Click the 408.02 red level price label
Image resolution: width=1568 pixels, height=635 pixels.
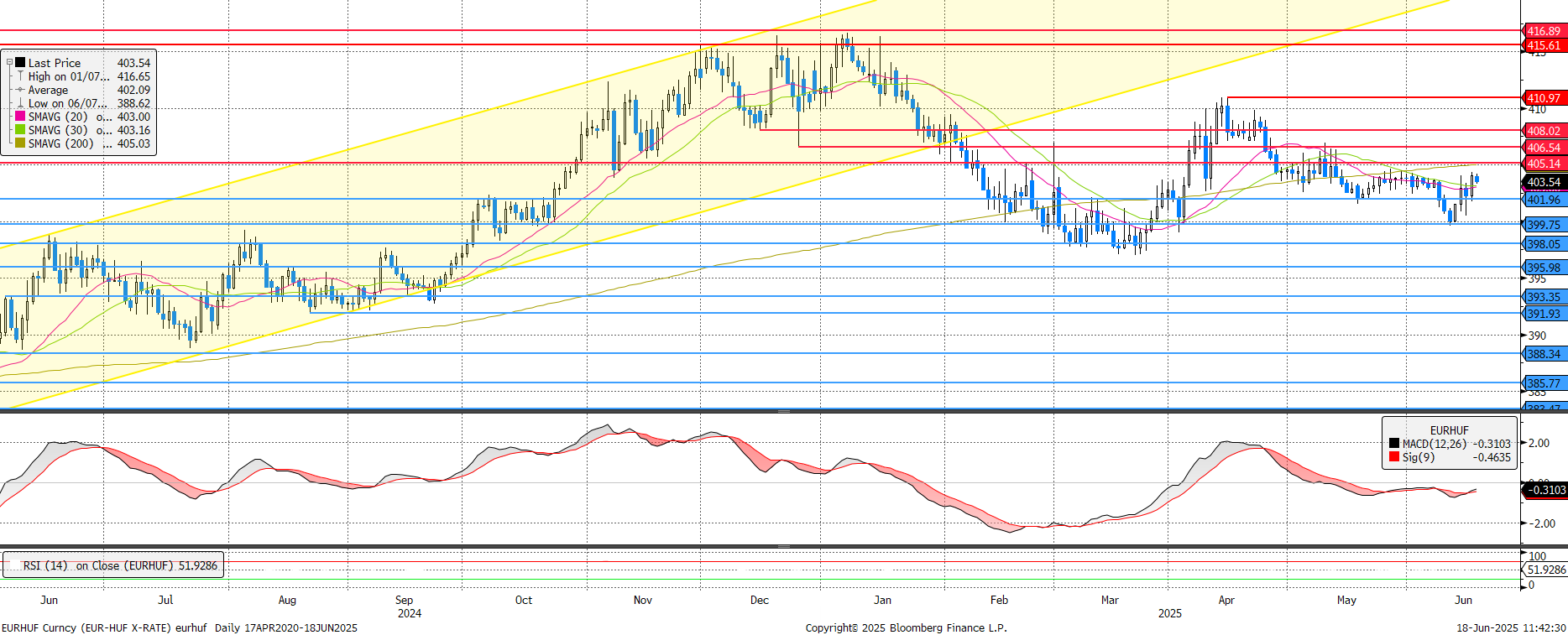1544,131
